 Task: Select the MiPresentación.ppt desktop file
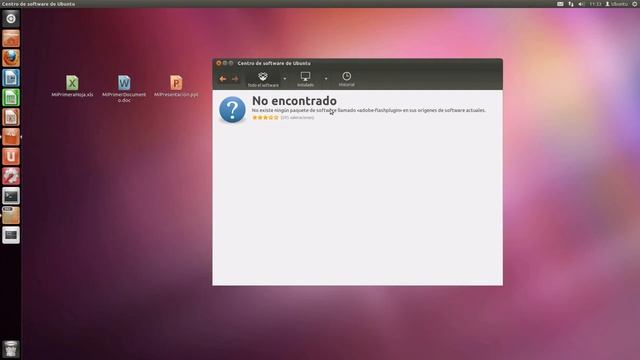pos(176,86)
